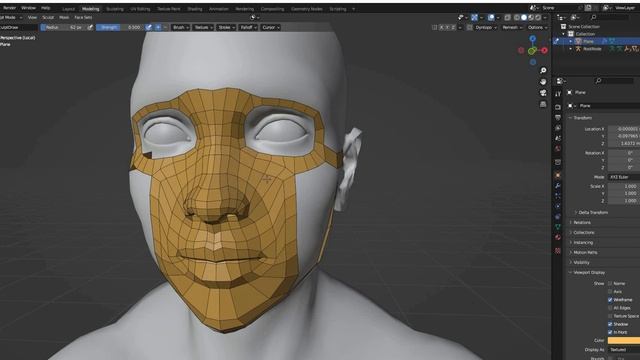Open the World properties tab
Screen dimensions: 640x360
[x=558, y=149]
